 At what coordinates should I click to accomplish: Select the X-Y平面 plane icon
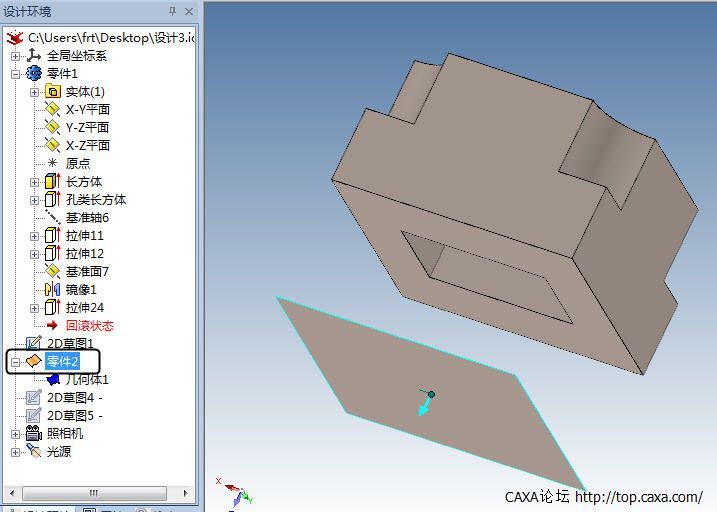coord(53,110)
